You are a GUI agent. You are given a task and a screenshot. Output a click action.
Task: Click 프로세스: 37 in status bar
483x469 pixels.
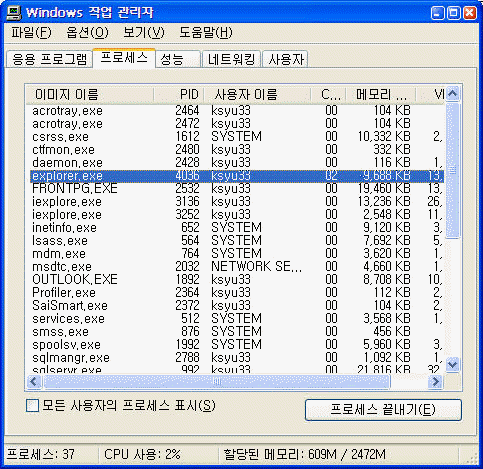click(41, 454)
